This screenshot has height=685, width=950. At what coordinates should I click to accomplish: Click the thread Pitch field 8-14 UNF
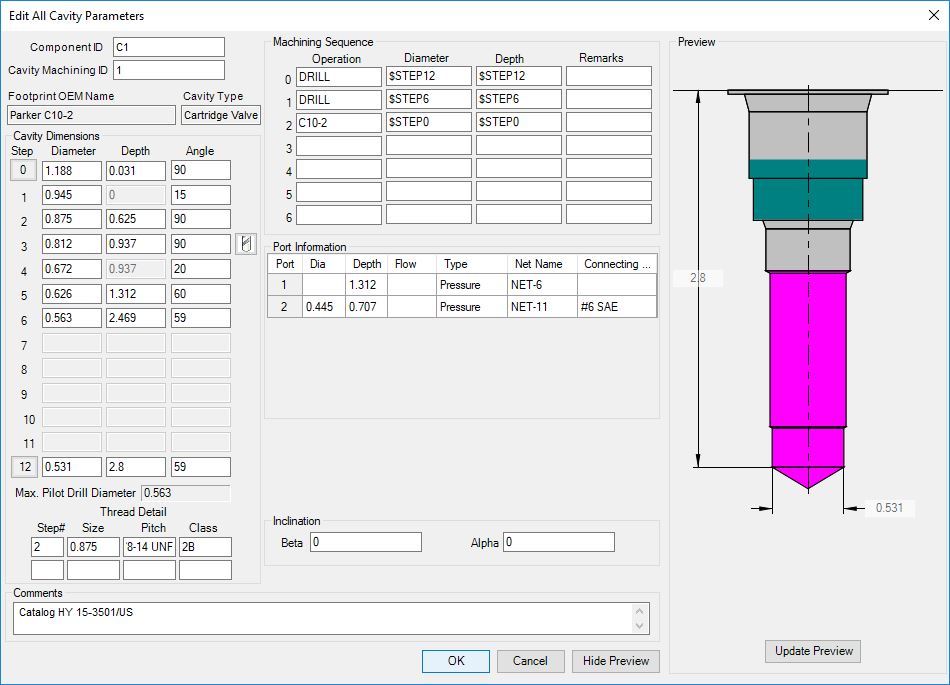(149, 547)
